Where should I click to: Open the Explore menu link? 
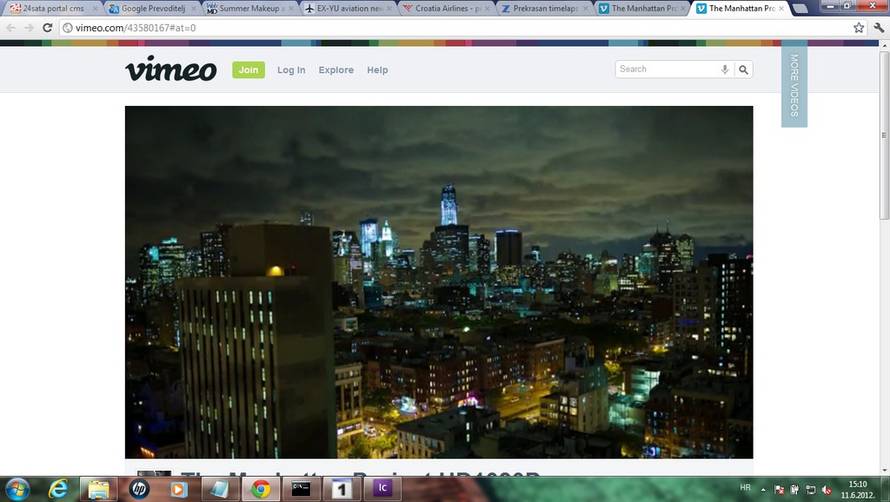336,70
